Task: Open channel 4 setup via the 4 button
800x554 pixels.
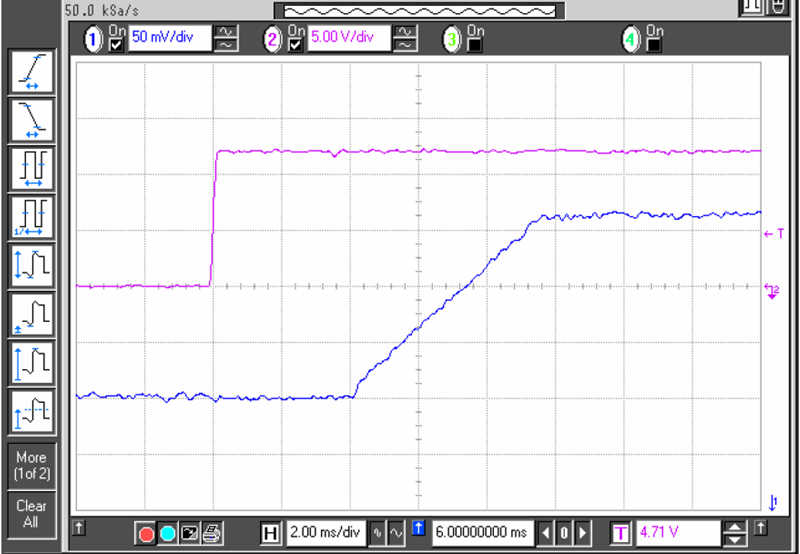Action: coord(631,39)
